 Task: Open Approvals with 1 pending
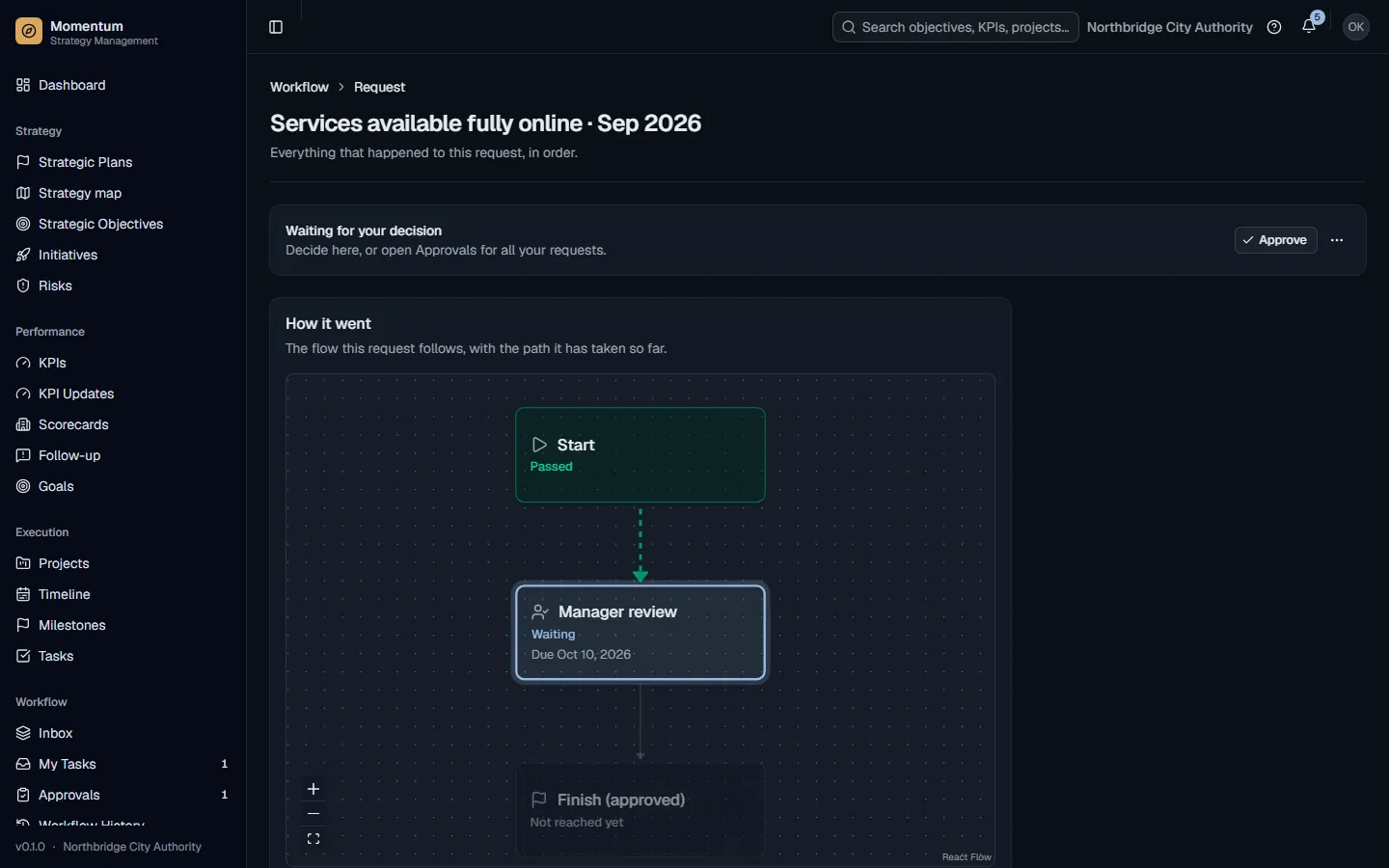(x=123, y=795)
